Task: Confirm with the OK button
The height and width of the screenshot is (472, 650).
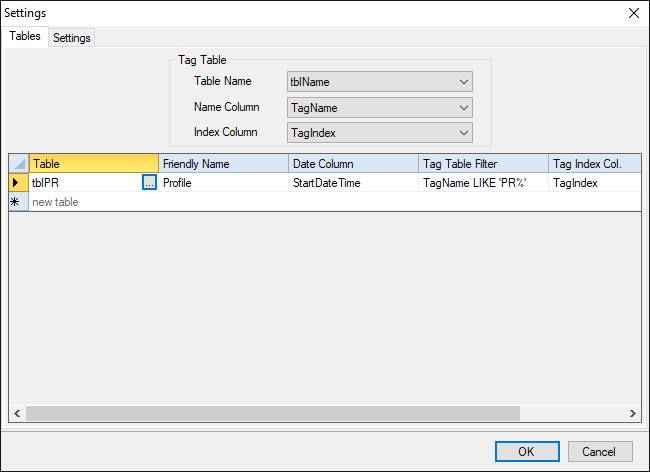Action: pyautogui.click(x=527, y=451)
